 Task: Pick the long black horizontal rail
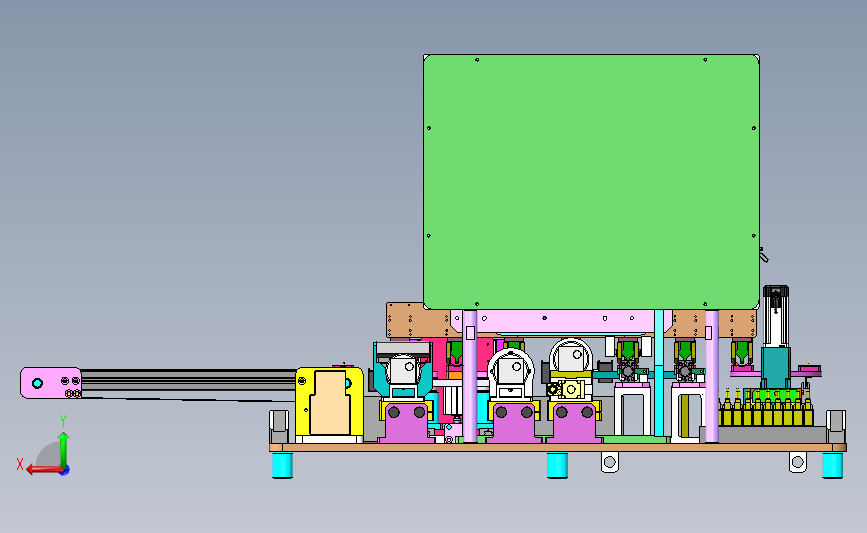188,382
